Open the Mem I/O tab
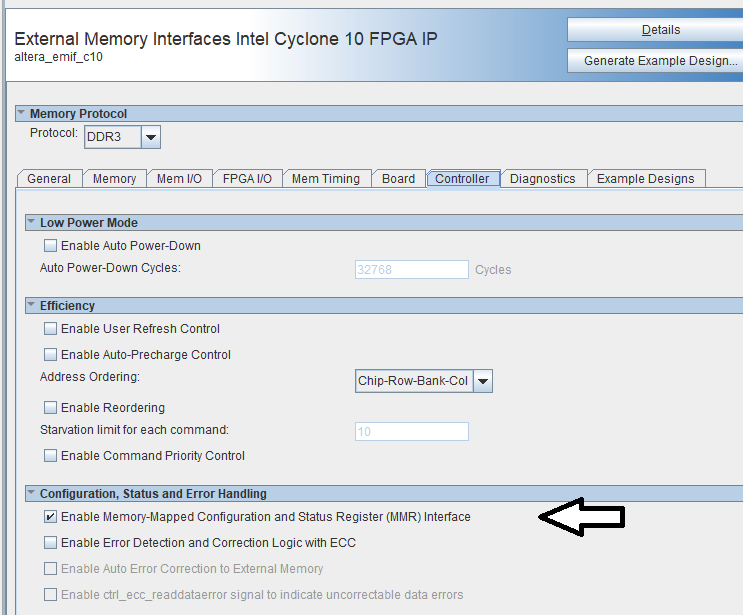Image resolution: width=743 pixels, height=615 pixels. [179, 179]
